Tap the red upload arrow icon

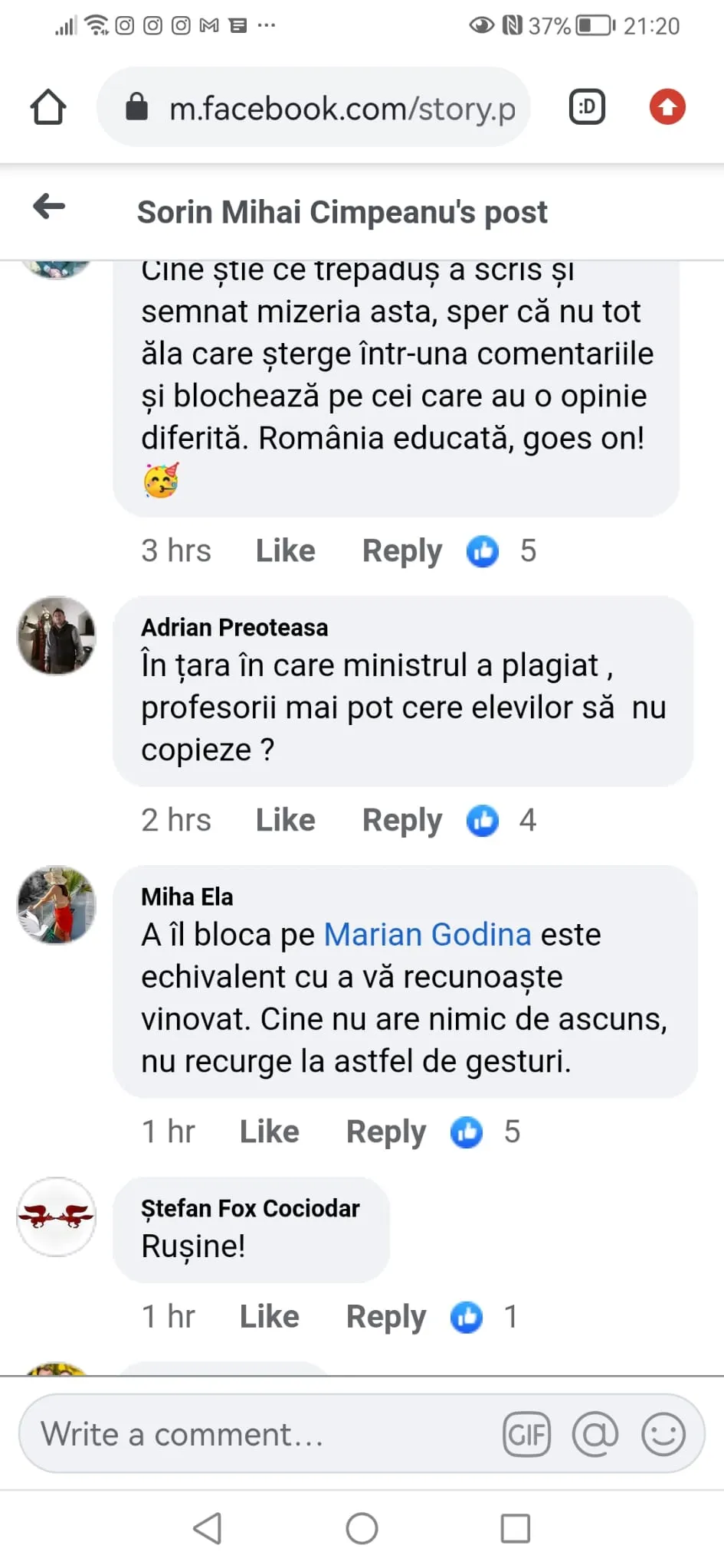667,107
